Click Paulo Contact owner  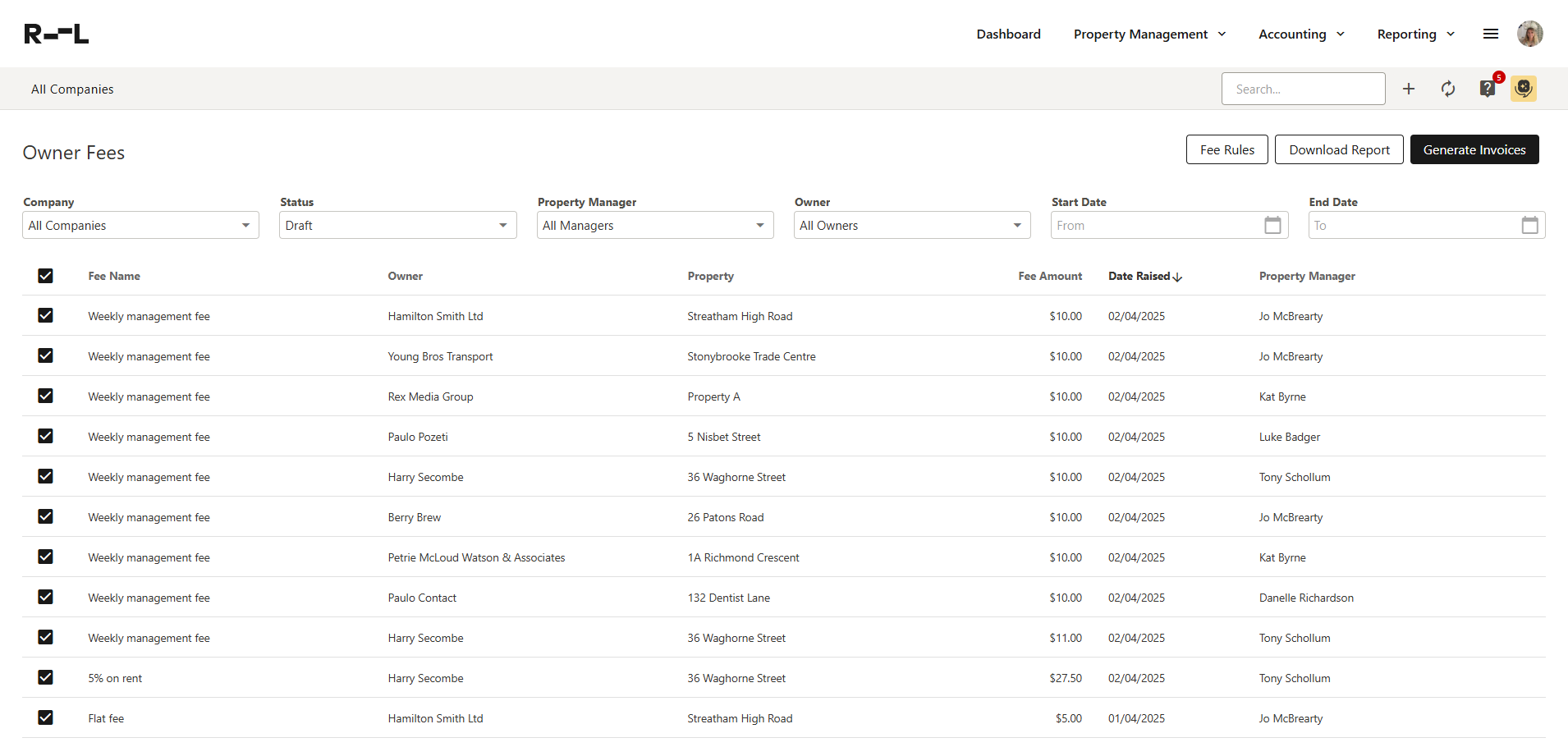pyautogui.click(x=422, y=598)
